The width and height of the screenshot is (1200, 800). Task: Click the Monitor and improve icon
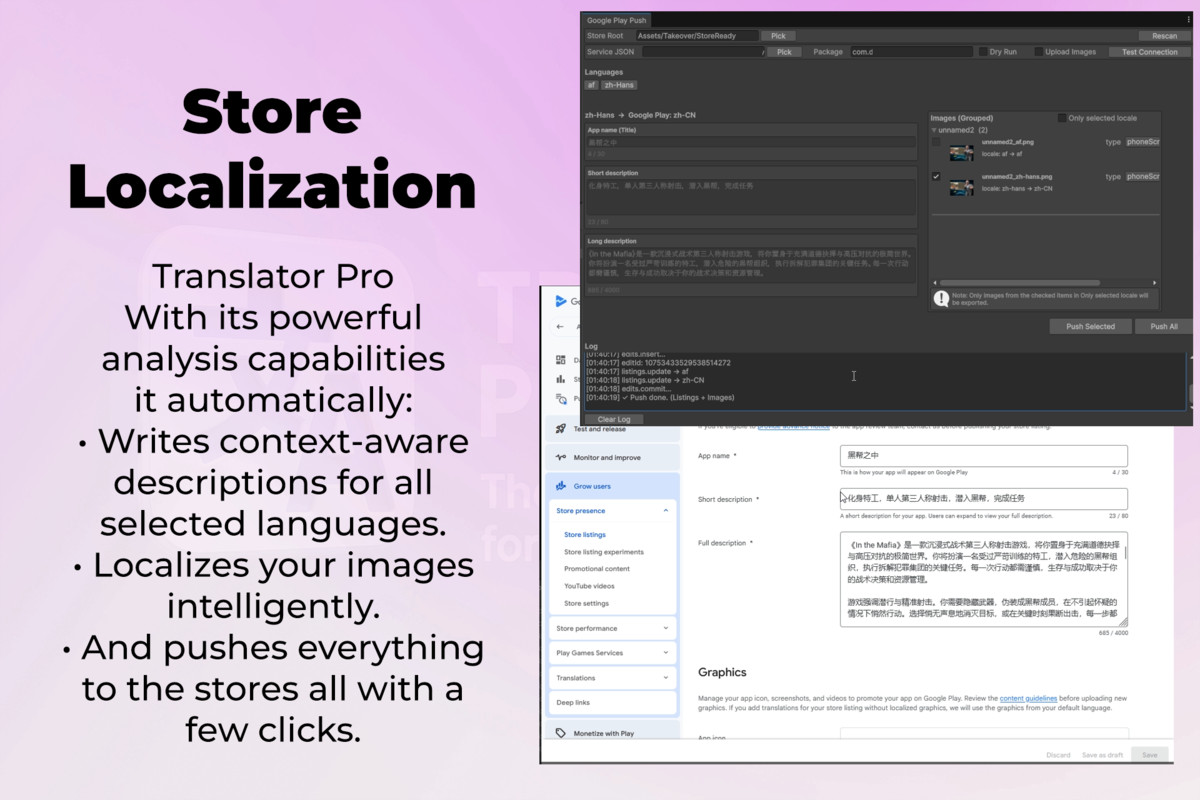[560, 457]
